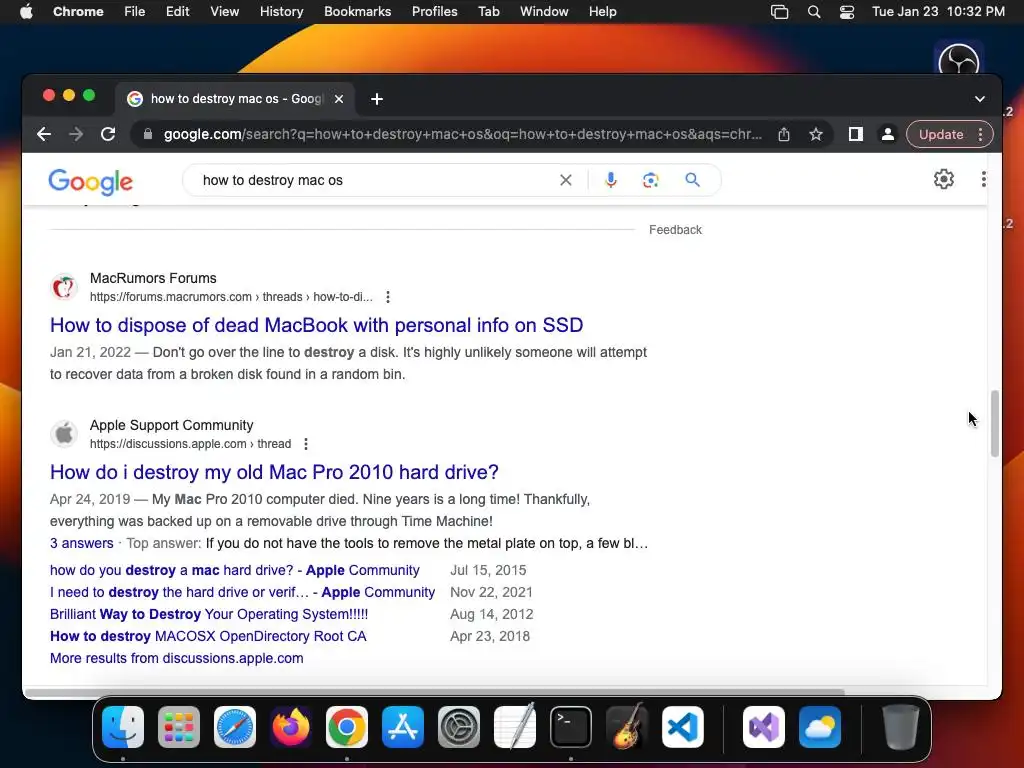Open 'how do you destroy a mac hard drive?' link
Screen dimensions: 1024x768
pyautogui.click(x=234, y=570)
